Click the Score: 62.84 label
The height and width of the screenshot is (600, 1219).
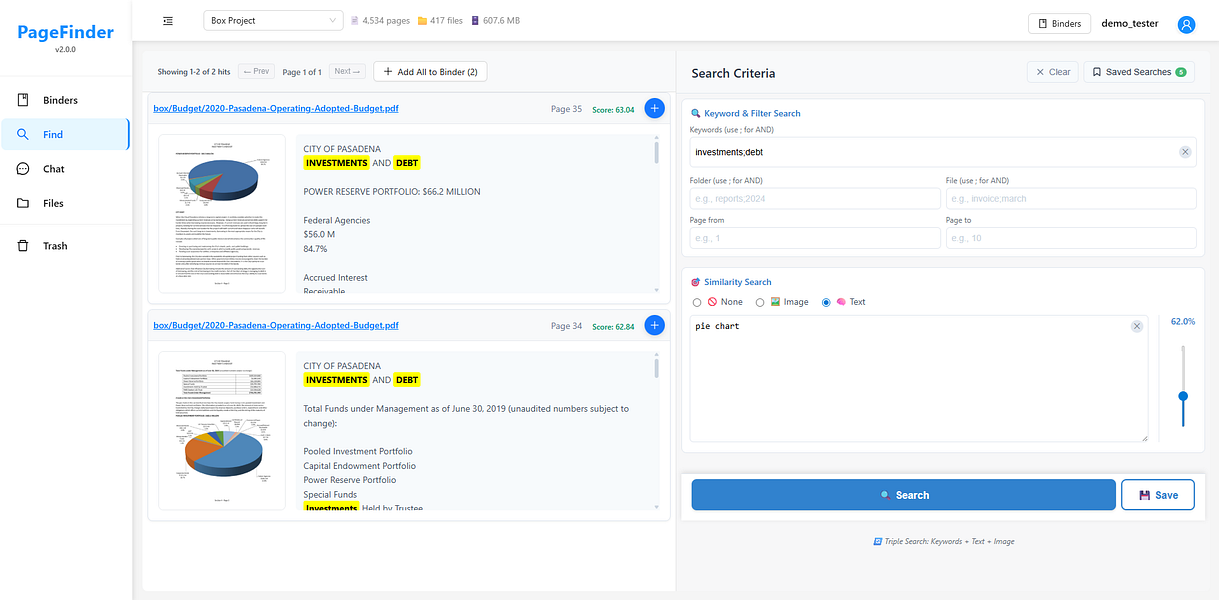(x=613, y=326)
